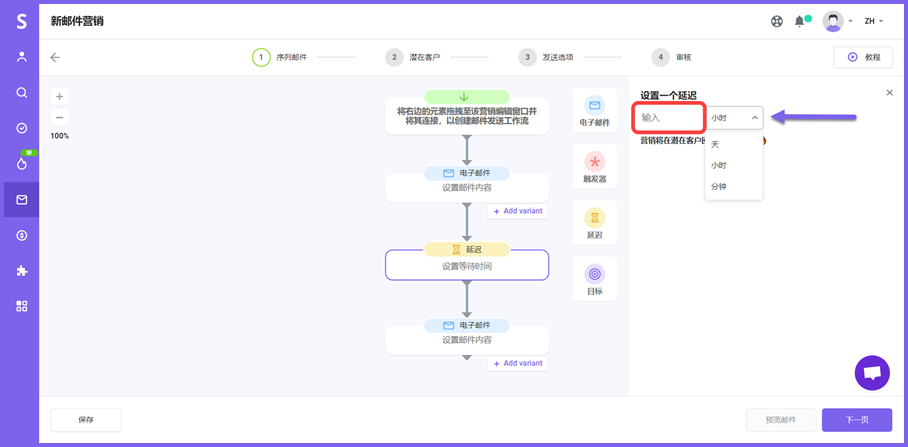Image resolution: width=908 pixels, height=447 pixels.
Task: Zoom in the canvas with plus
Action: coord(60,96)
